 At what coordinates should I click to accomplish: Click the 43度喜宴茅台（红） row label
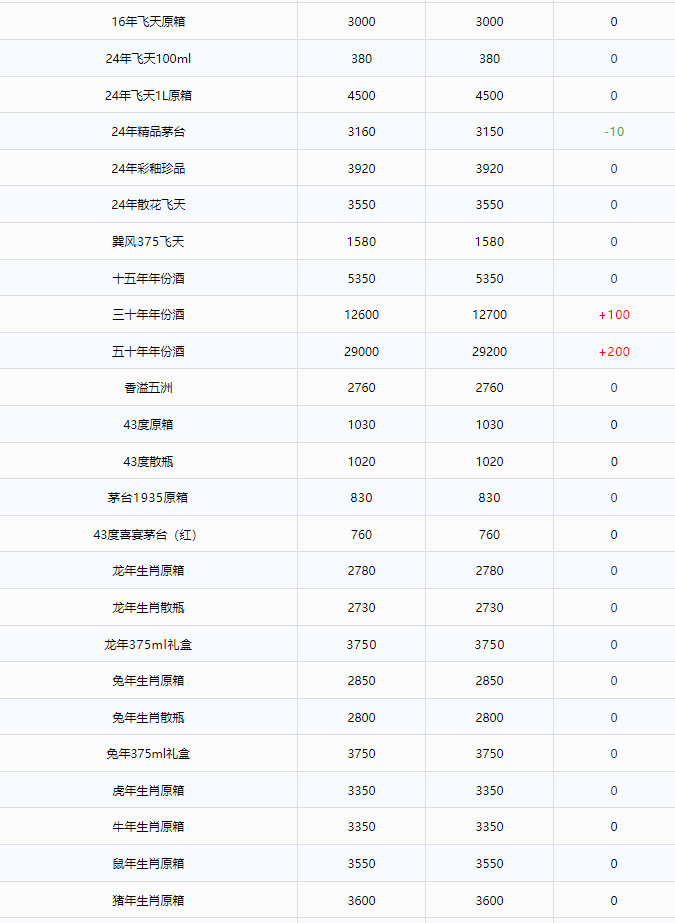145,534
